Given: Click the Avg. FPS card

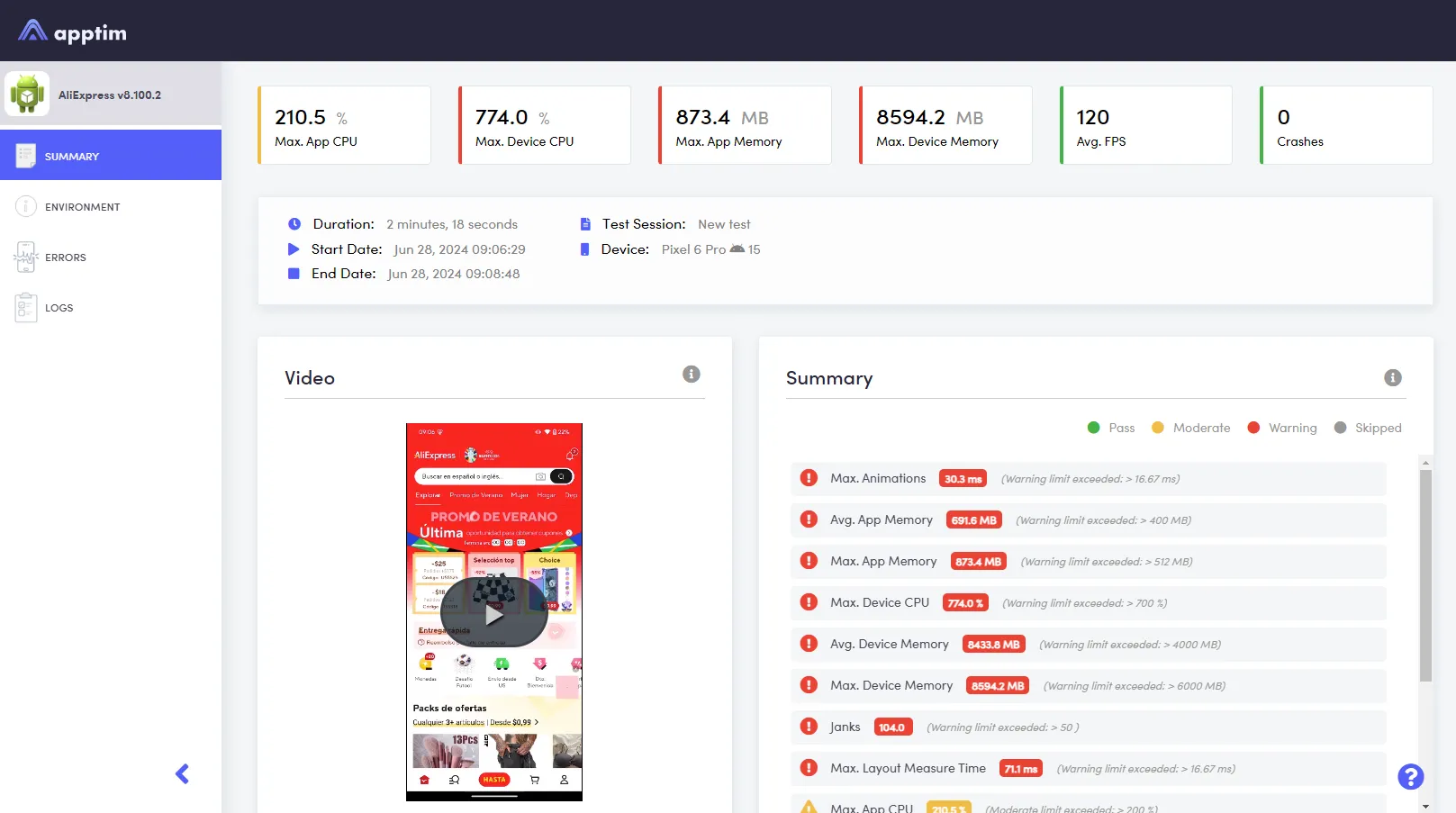Looking at the screenshot, I should pyautogui.click(x=1146, y=125).
